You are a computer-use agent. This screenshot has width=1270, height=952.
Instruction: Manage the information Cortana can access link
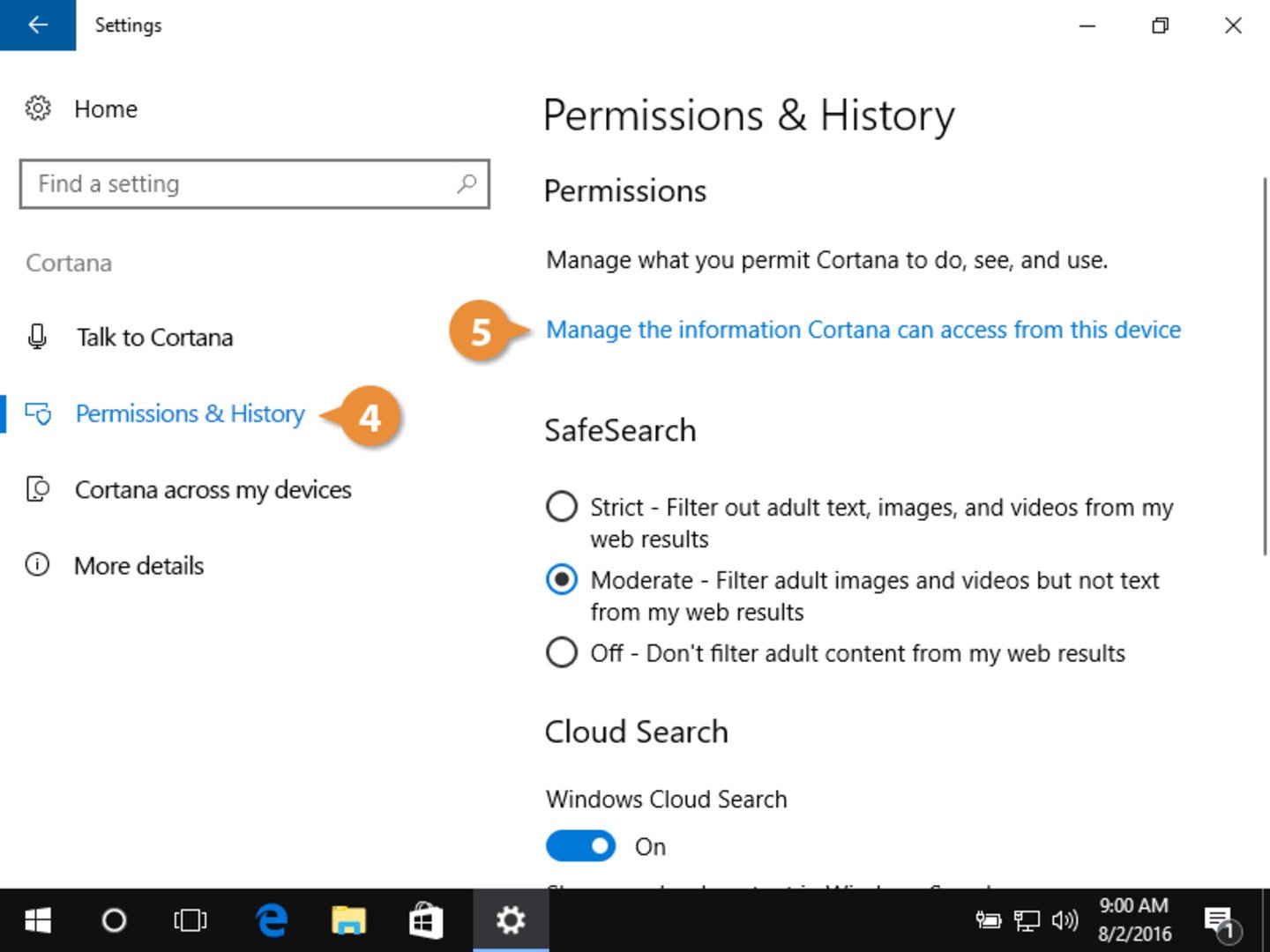[x=863, y=330]
